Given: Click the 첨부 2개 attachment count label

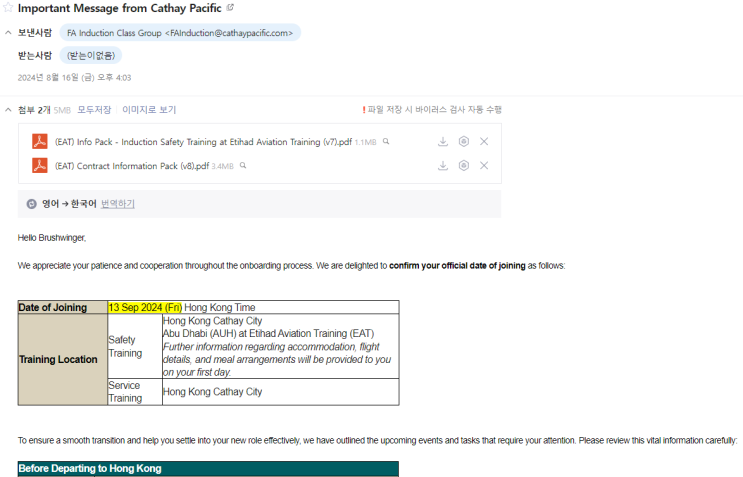Looking at the screenshot, I should click(x=34, y=110).
